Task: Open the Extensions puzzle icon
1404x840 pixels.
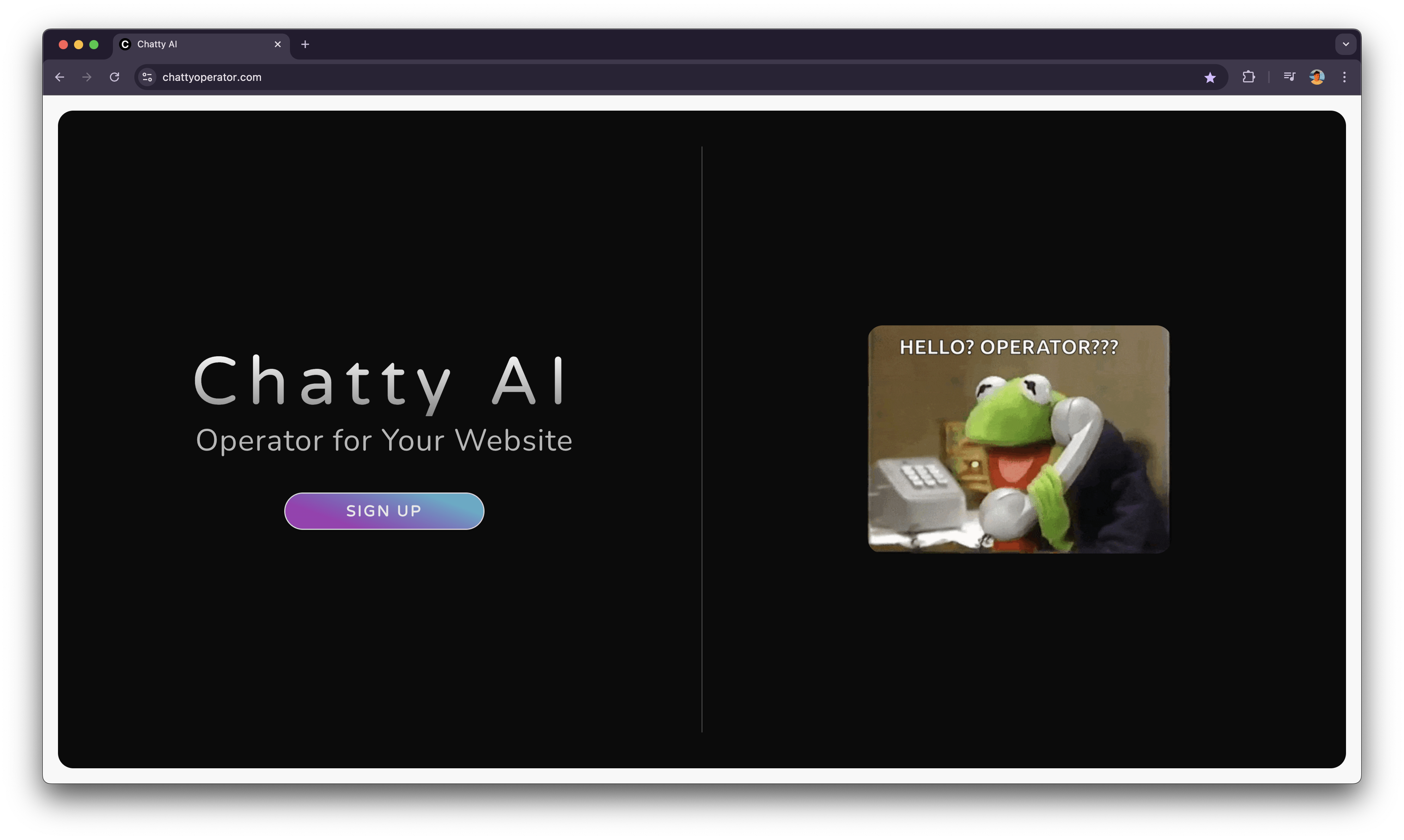Action: (x=1248, y=77)
